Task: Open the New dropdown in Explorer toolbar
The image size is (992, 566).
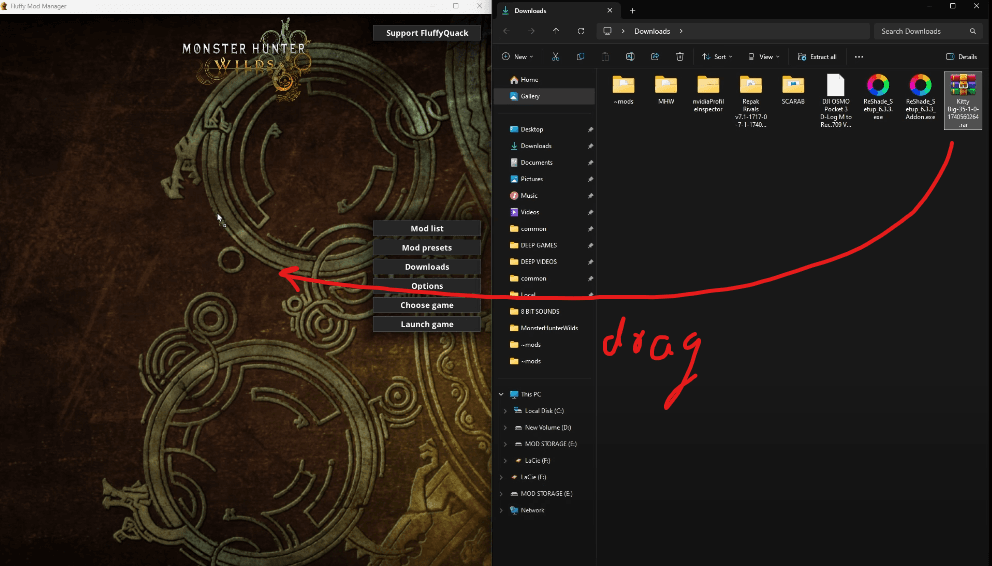Action: [x=518, y=57]
